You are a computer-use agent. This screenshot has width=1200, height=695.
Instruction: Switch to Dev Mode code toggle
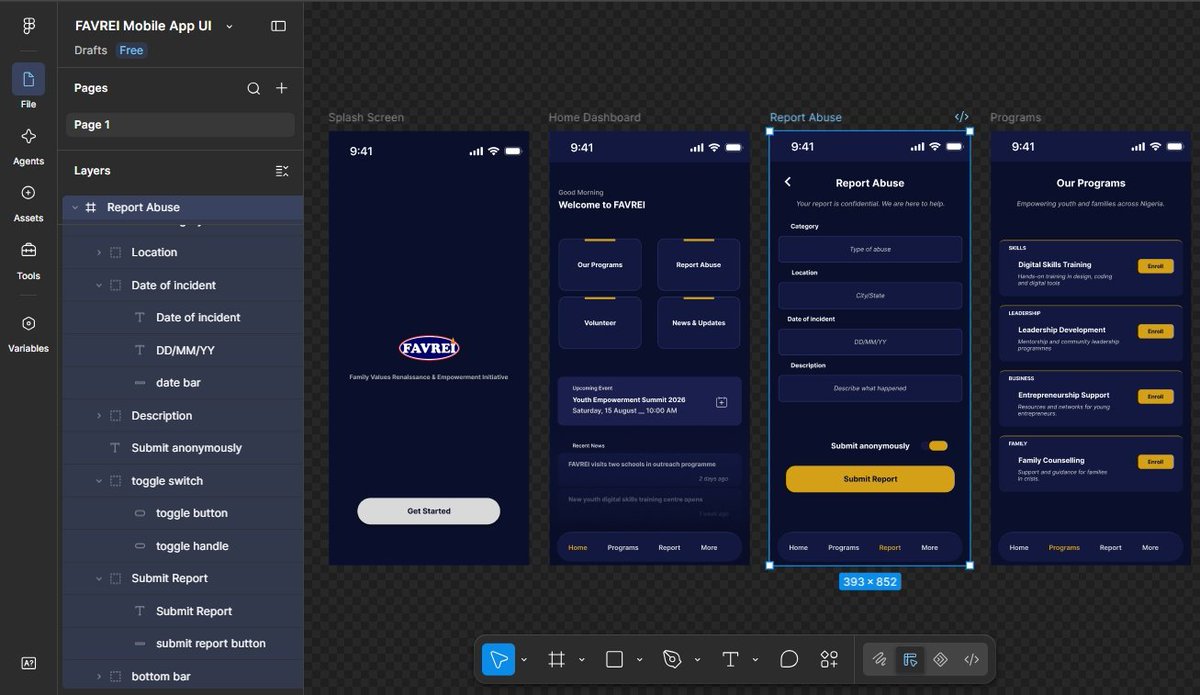coord(971,659)
